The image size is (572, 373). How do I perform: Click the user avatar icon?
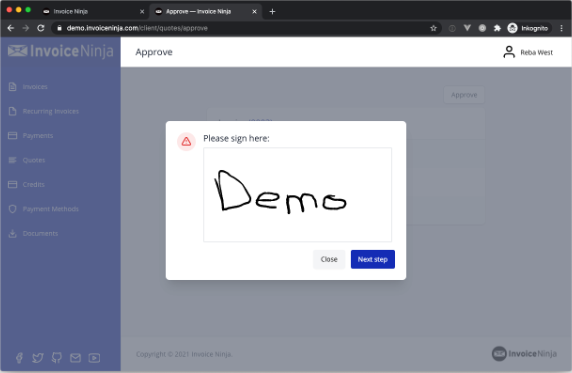pos(509,52)
